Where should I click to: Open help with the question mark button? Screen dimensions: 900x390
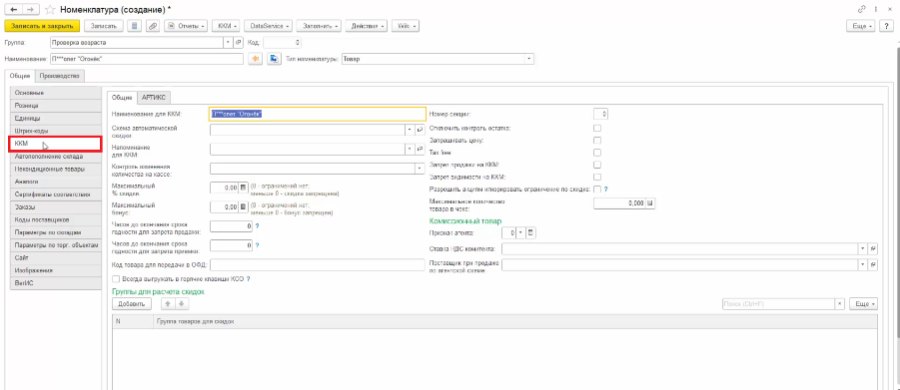pyautogui.click(x=887, y=26)
